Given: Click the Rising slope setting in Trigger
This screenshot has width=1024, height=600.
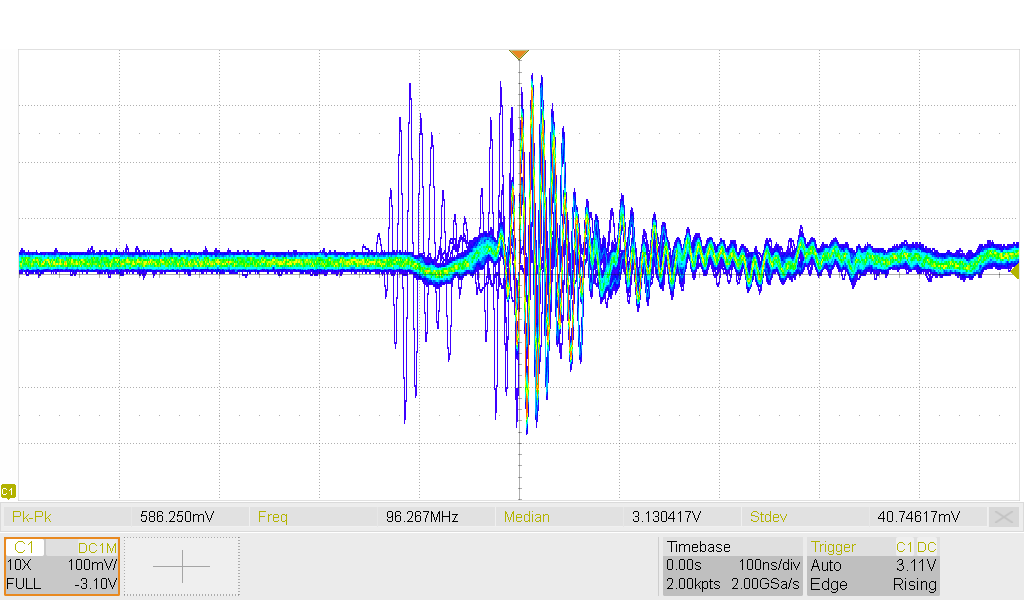Looking at the screenshot, I should [914, 584].
